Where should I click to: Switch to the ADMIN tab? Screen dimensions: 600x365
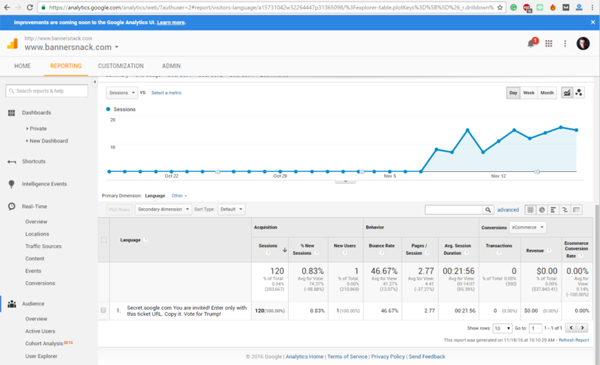point(171,66)
